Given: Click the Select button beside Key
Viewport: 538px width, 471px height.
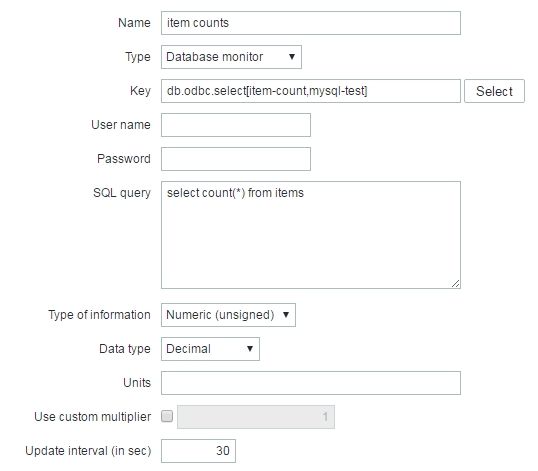Looking at the screenshot, I should [494, 91].
